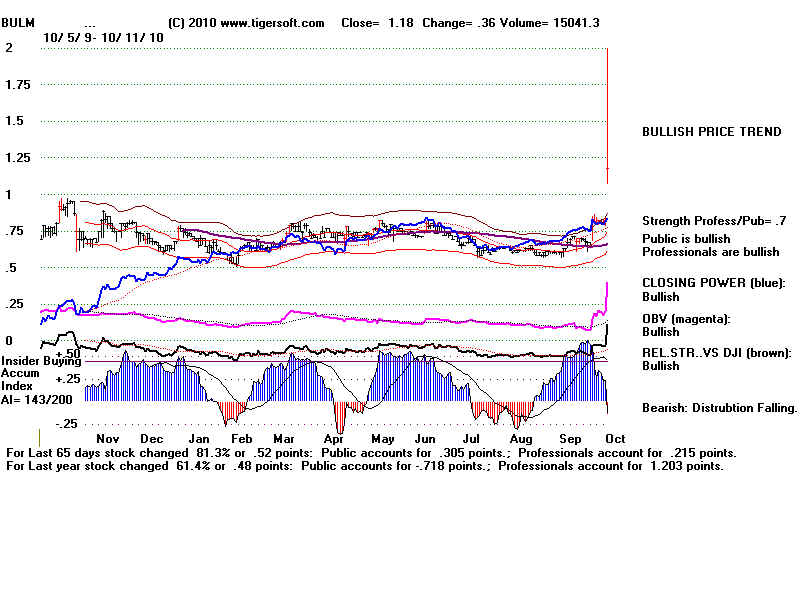Click Bullish under the OBV label
Screen dimensions: 800x600
coord(661,332)
